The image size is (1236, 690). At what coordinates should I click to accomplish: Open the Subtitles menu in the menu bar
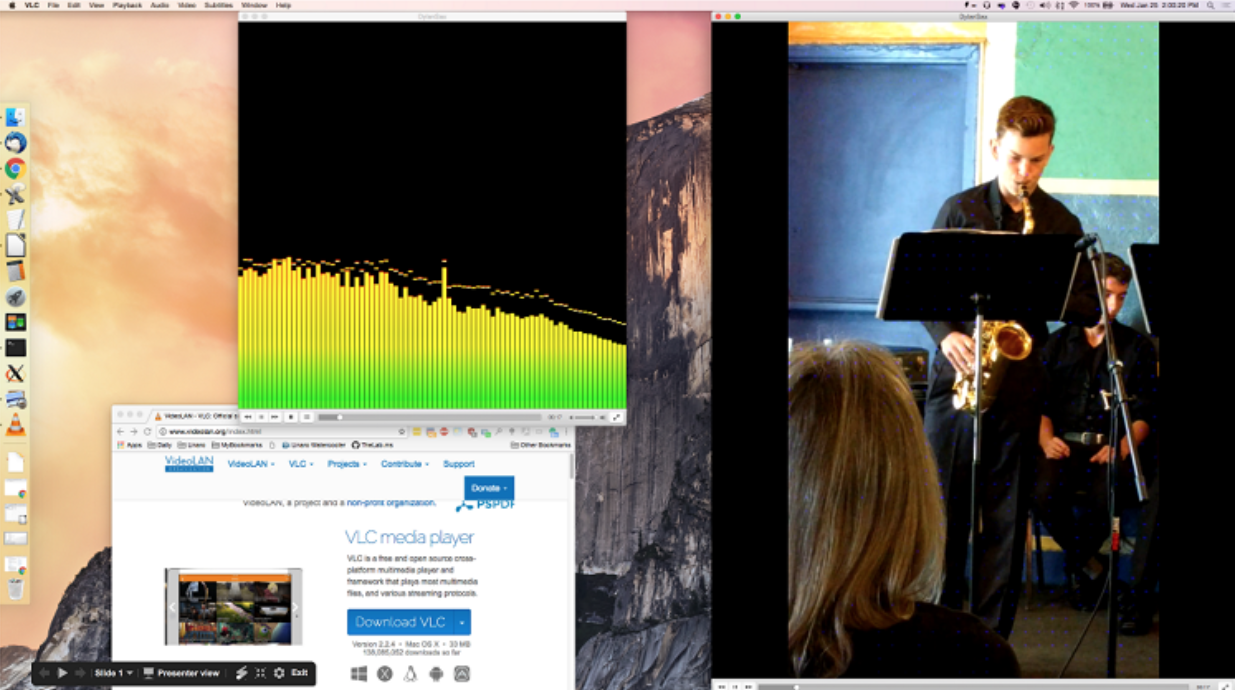pos(219,5)
